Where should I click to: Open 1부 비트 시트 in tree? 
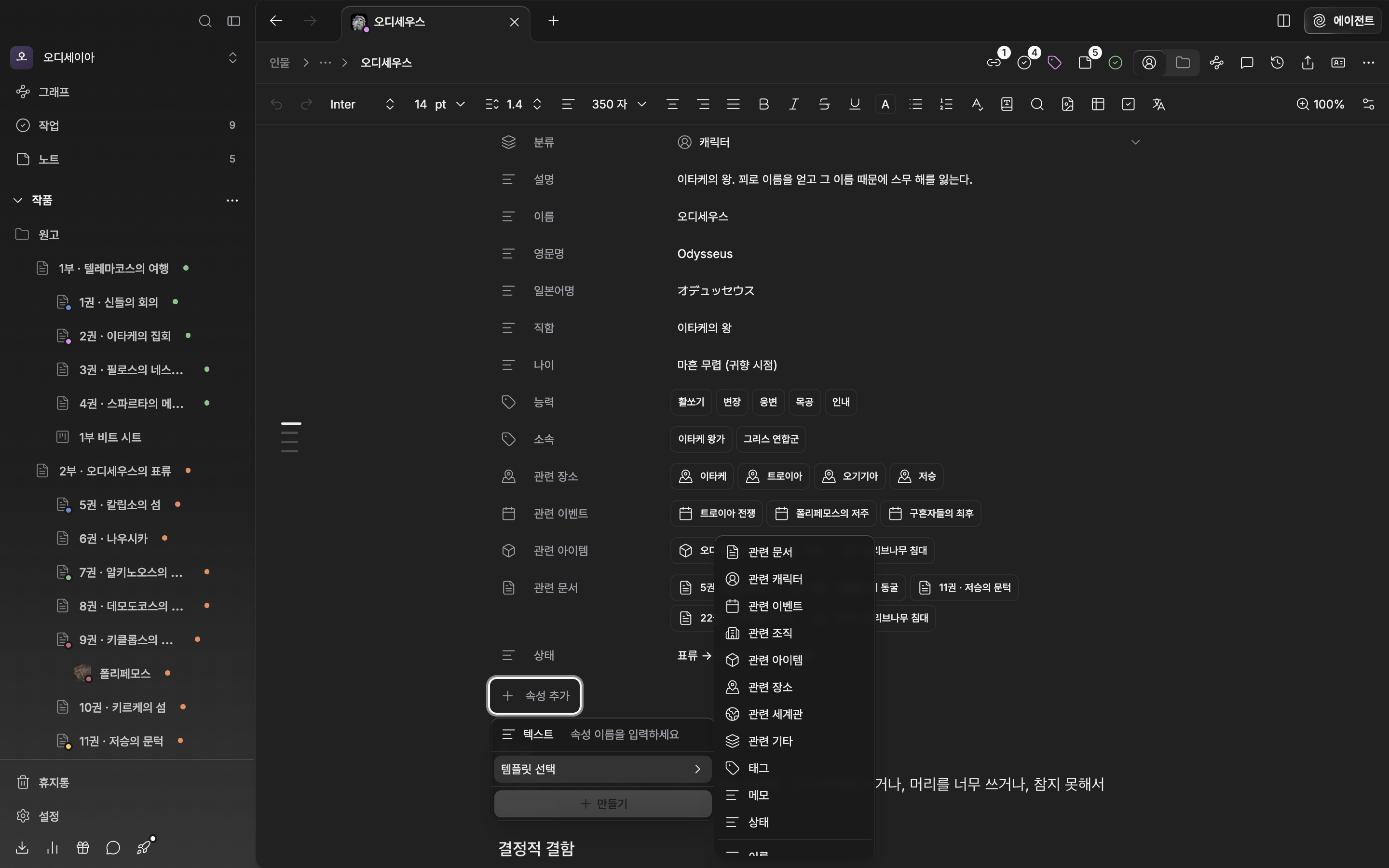coord(110,437)
